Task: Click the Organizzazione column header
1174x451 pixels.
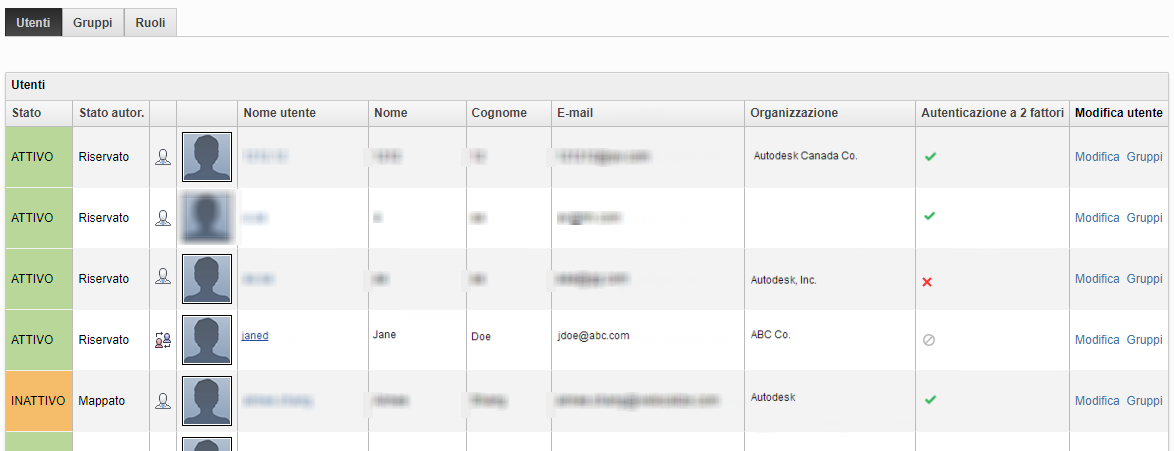Action: 794,113
